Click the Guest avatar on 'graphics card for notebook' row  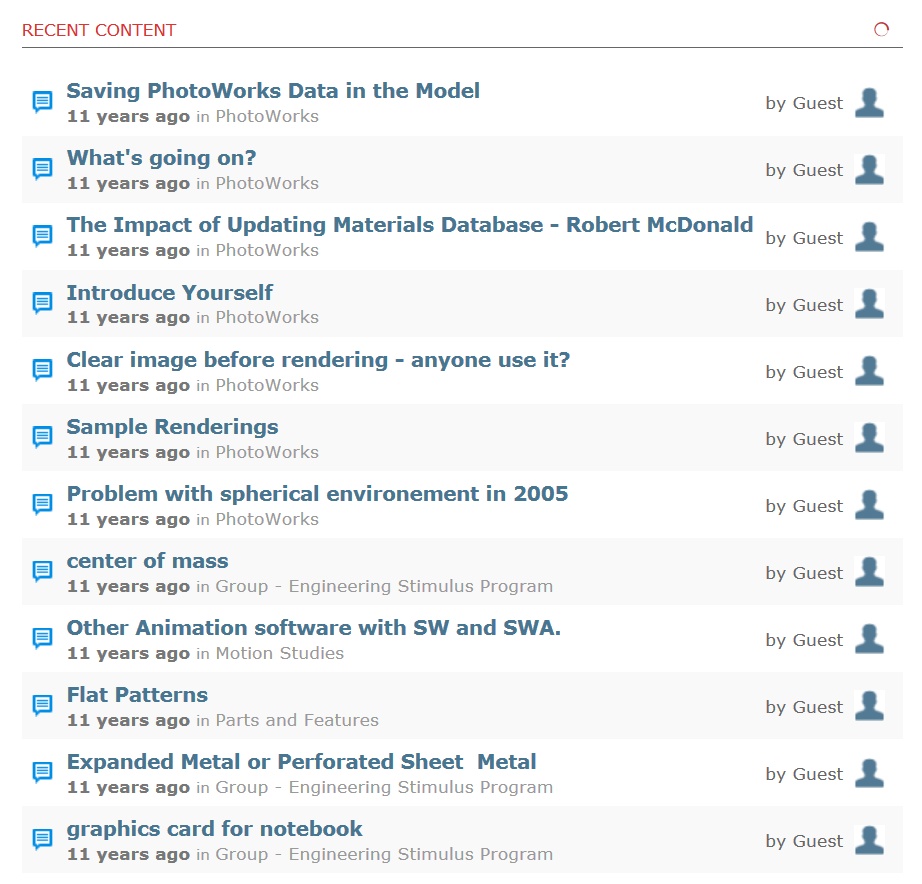(869, 840)
